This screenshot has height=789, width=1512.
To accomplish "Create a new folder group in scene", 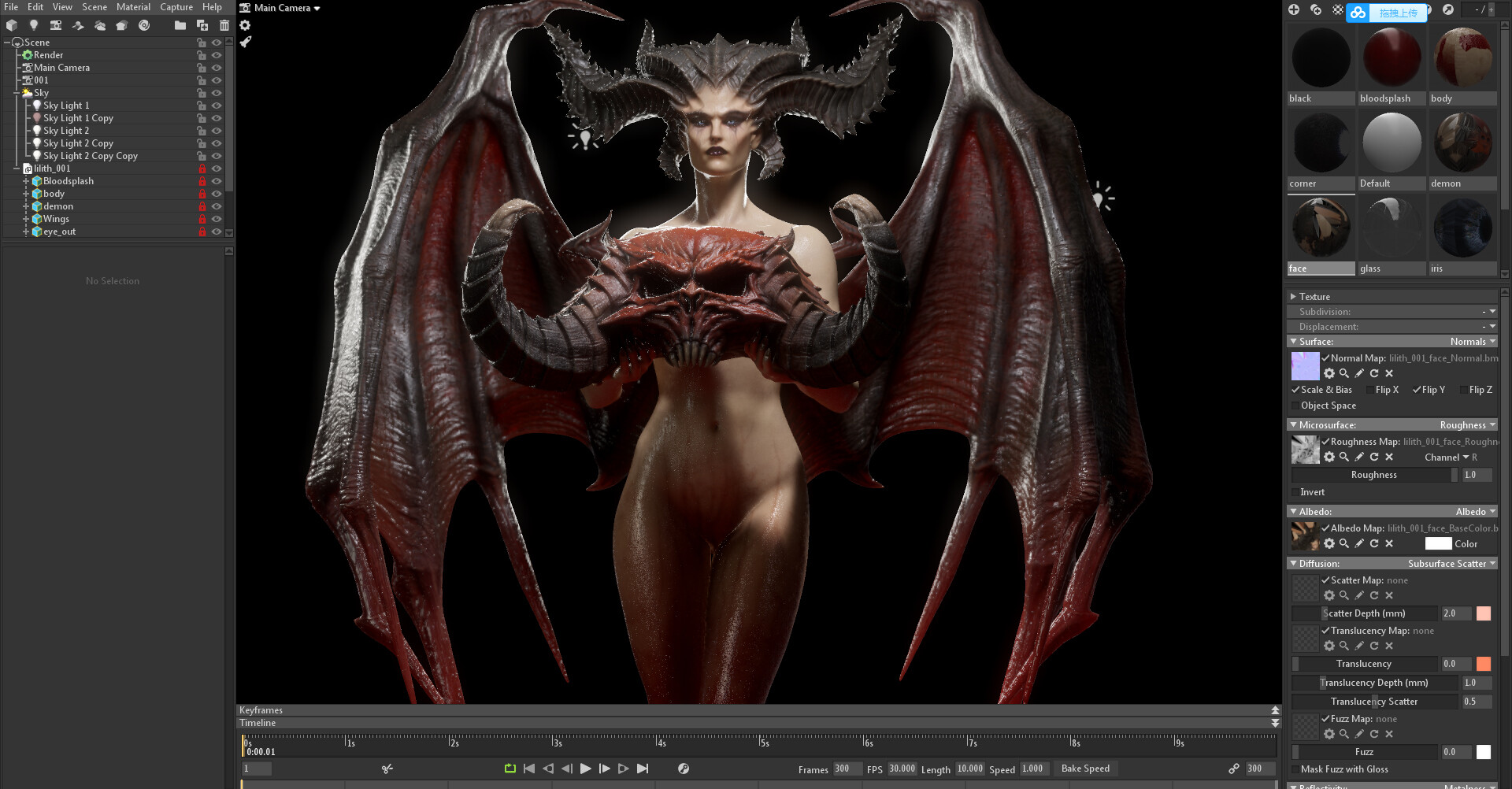I will coord(180,25).
